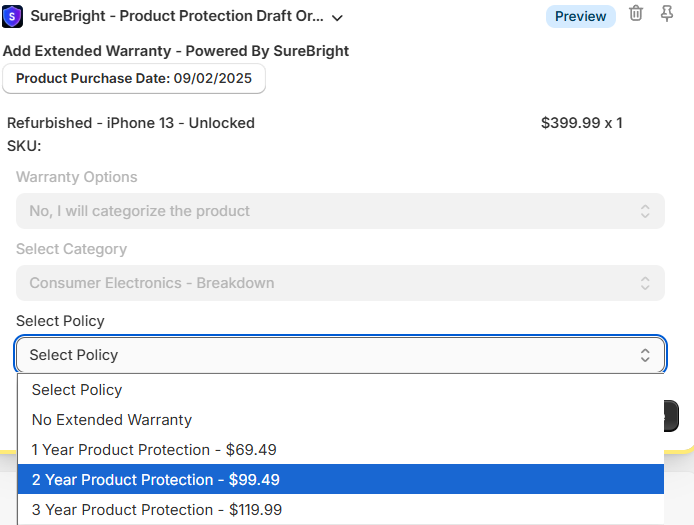Click the Refurbished iPhone 13 product name
This screenshot has width=694, height=525.
point(131,123)
